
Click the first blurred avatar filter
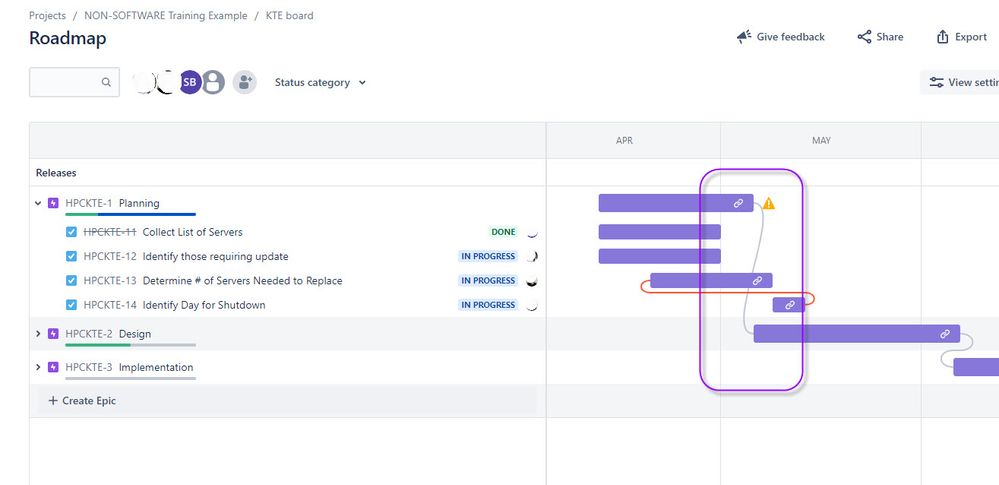pos(143,82)
